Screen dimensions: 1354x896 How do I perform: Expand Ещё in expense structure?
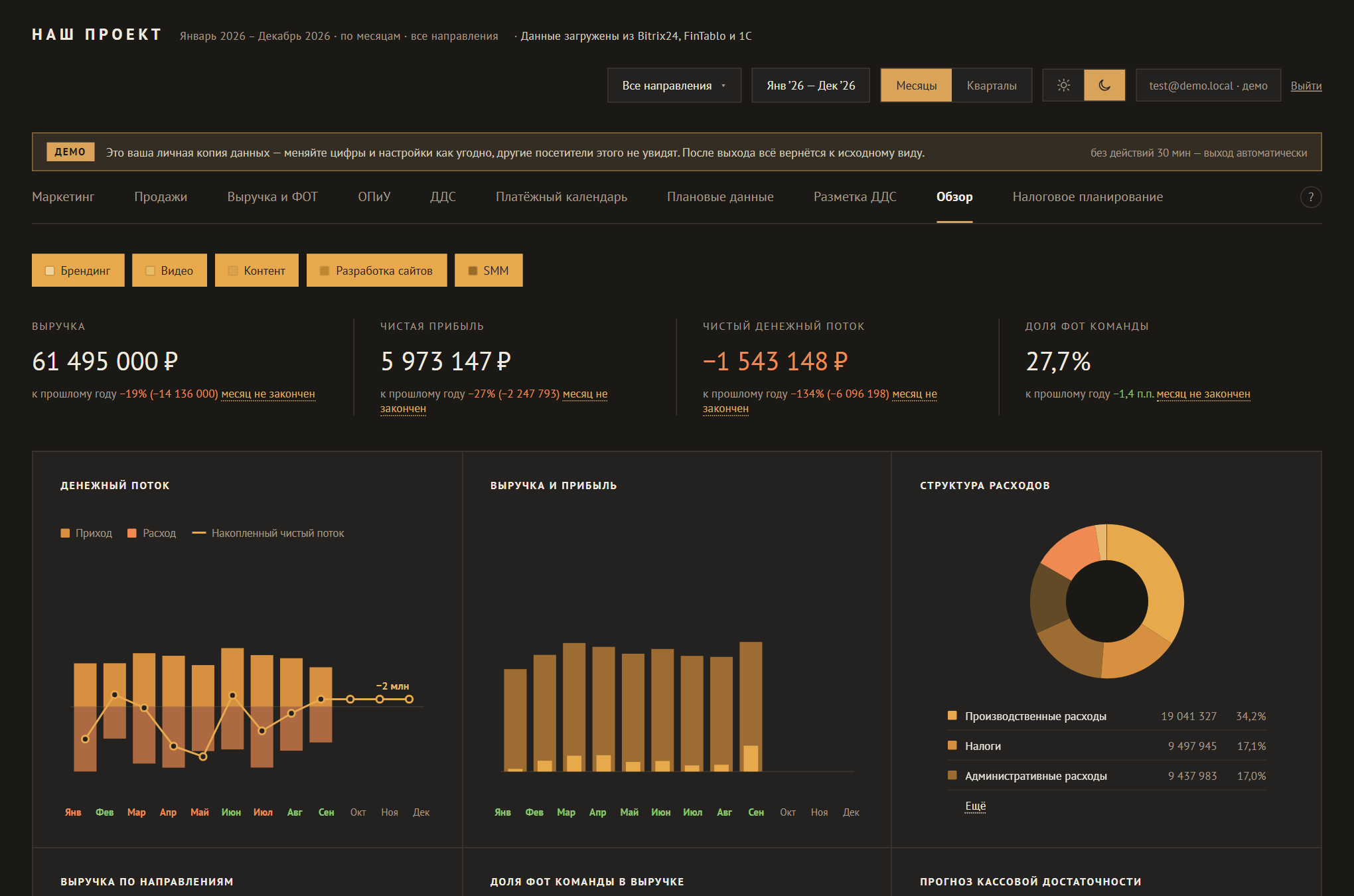pyautogui.click(x=975, y=806)
